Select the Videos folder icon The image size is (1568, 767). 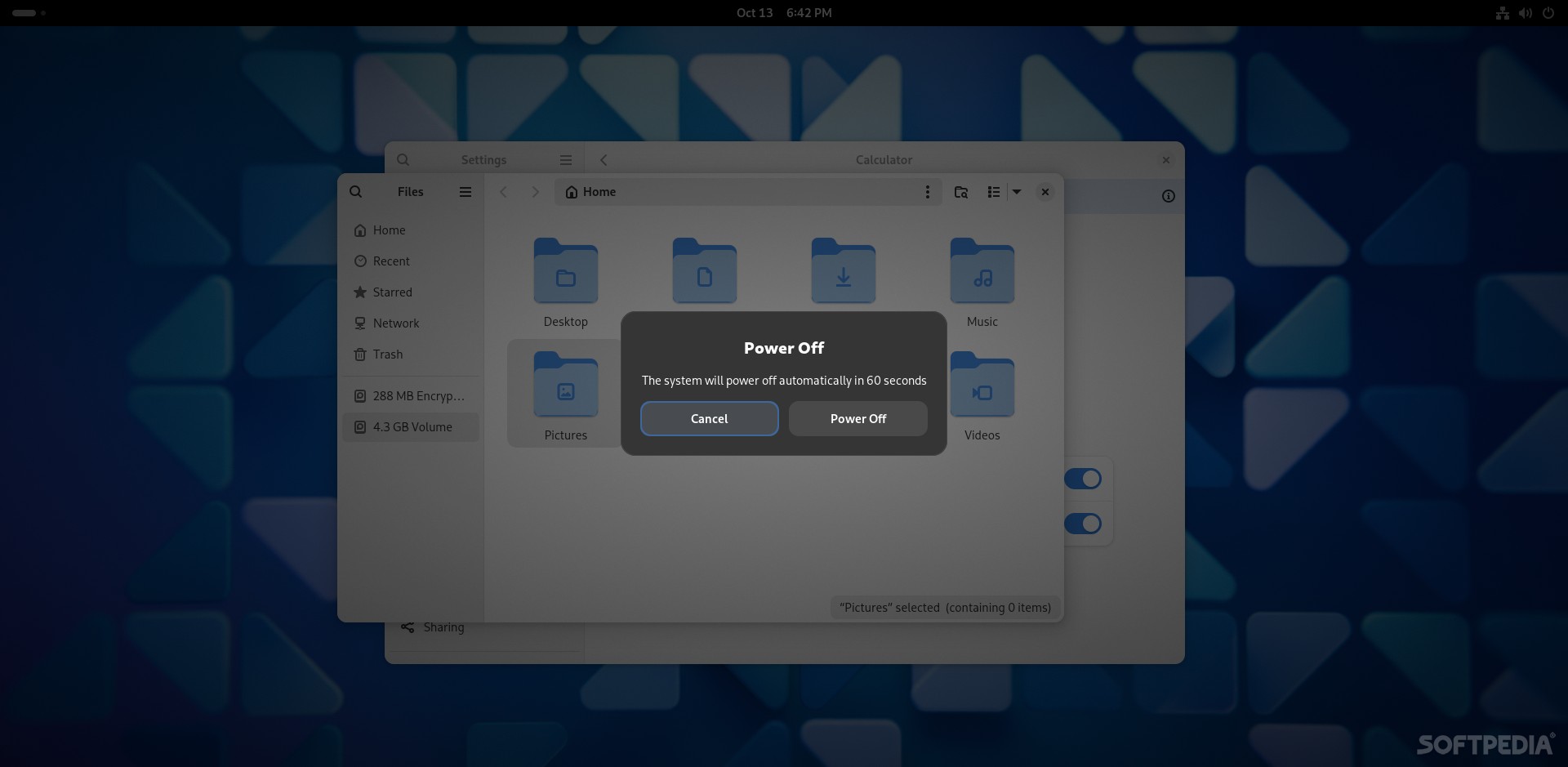982,385
